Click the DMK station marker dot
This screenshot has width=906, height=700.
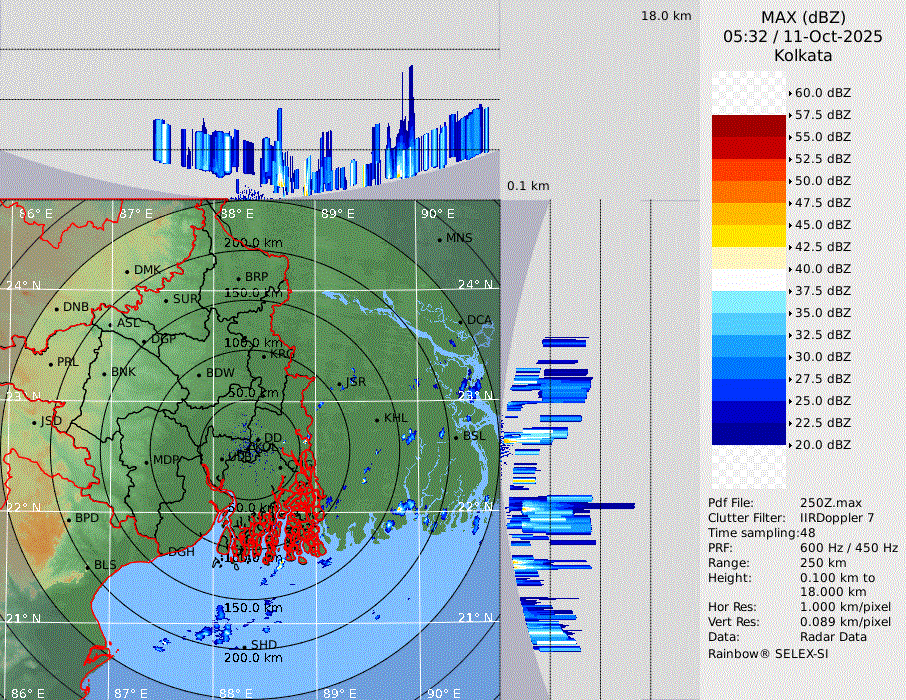point(127,271)
